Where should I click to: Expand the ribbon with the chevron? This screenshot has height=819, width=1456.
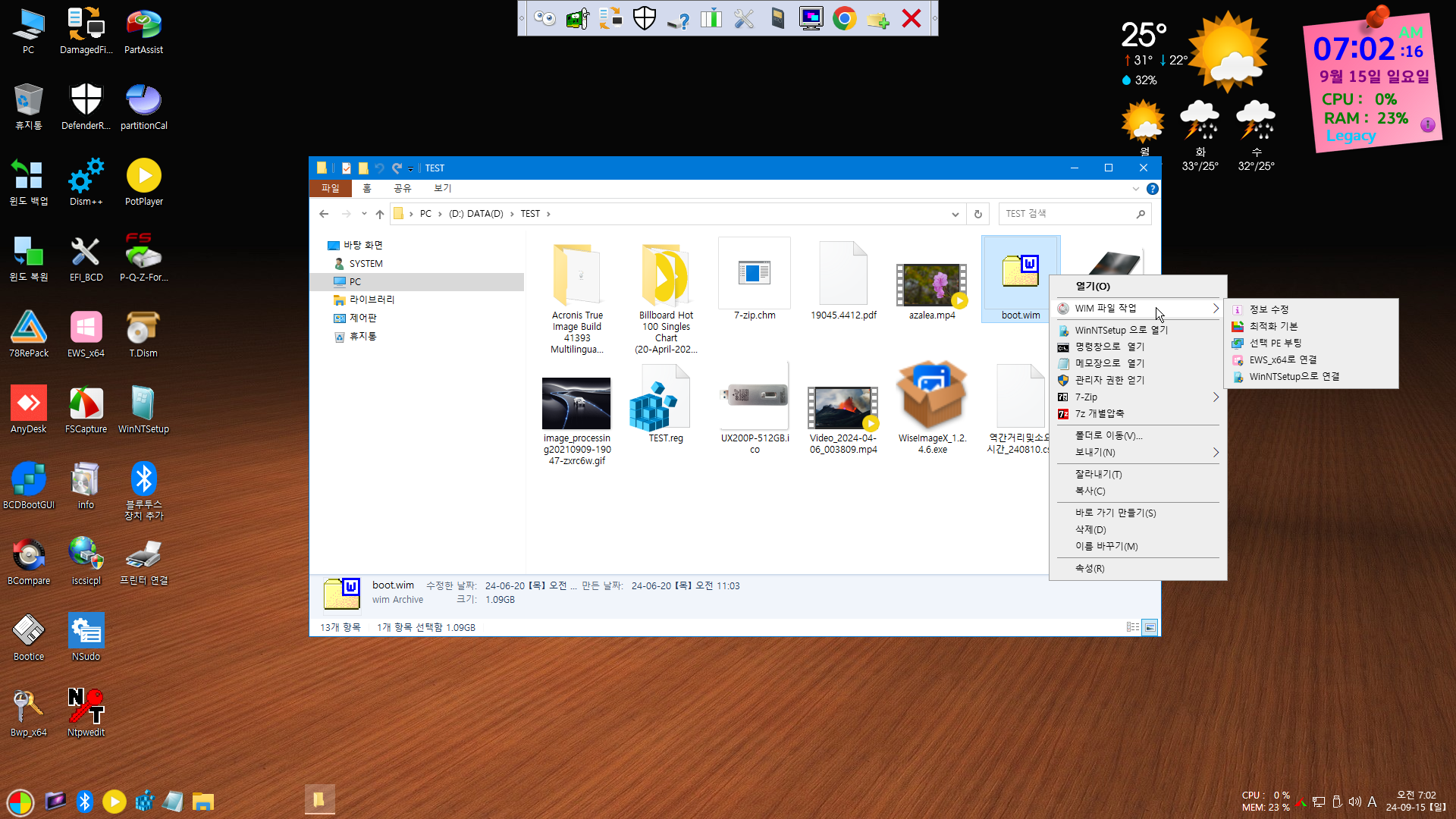[x=1135, y=189]
